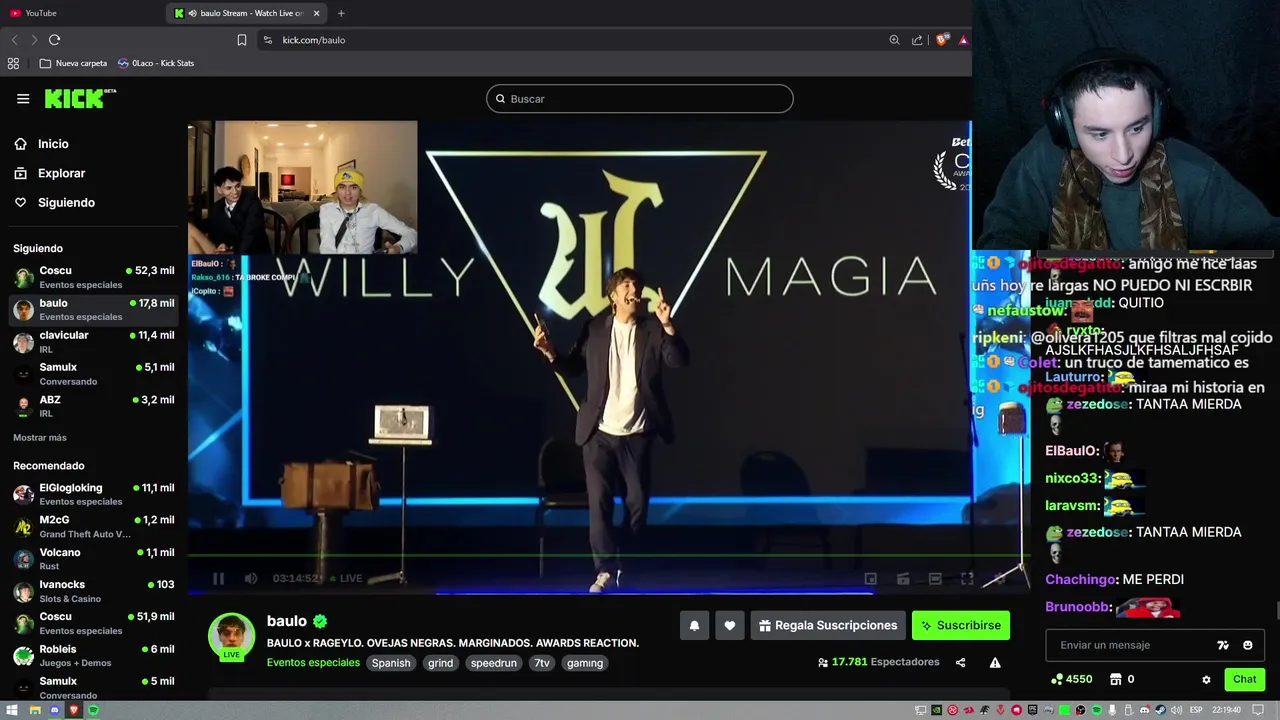Open Windows Start menu
Screen dimensions: 1280x720
click(x=12, y=710)
